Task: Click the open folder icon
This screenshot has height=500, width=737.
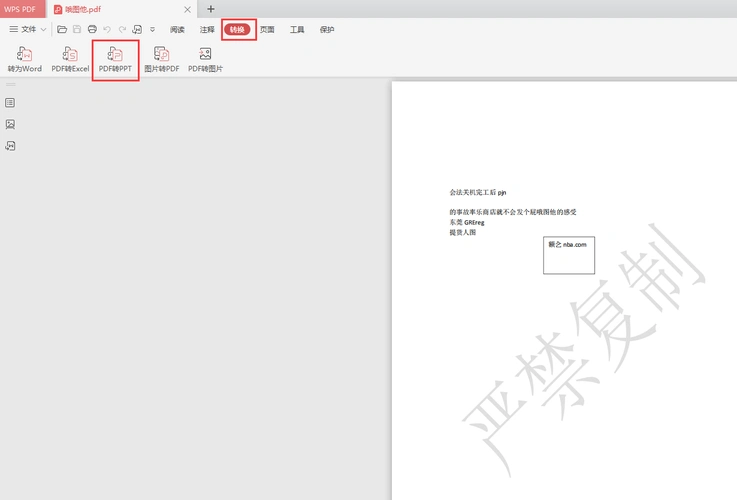Action: tap(62, 30)
